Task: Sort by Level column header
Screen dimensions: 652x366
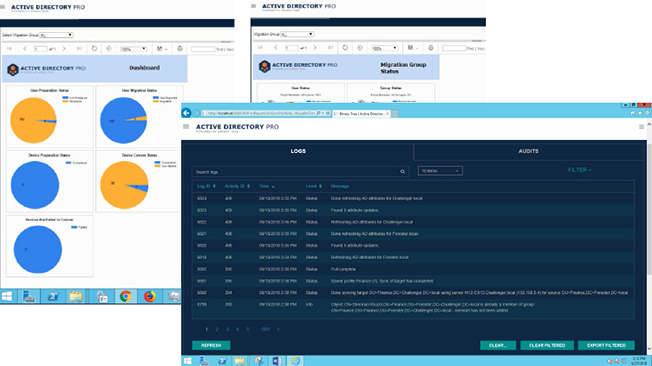Action: 314,186
